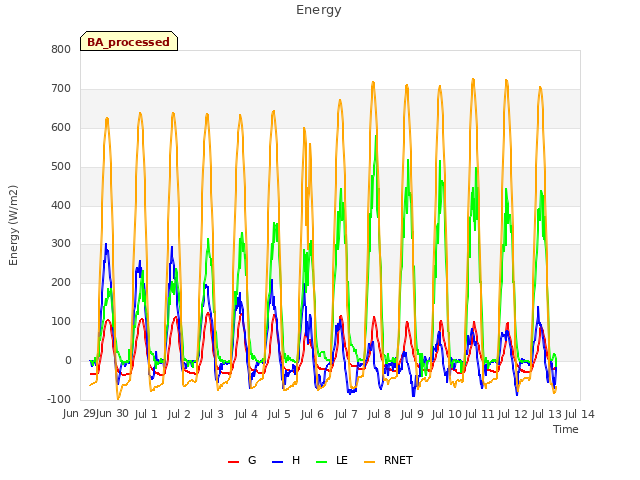Click the '200' y-axis tick label

pyautogui.click(x=61, y=282)
